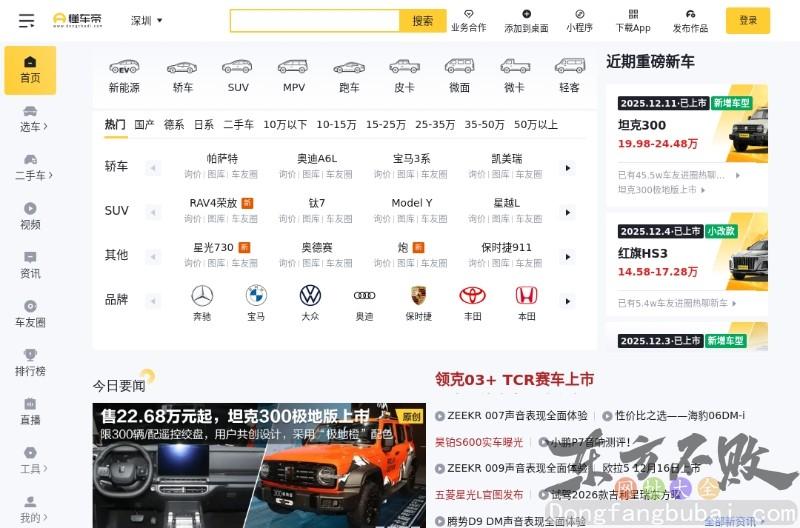800x528 pixels.
Task: Open the RAV4荣放 car link
Action: click(213, 203)
